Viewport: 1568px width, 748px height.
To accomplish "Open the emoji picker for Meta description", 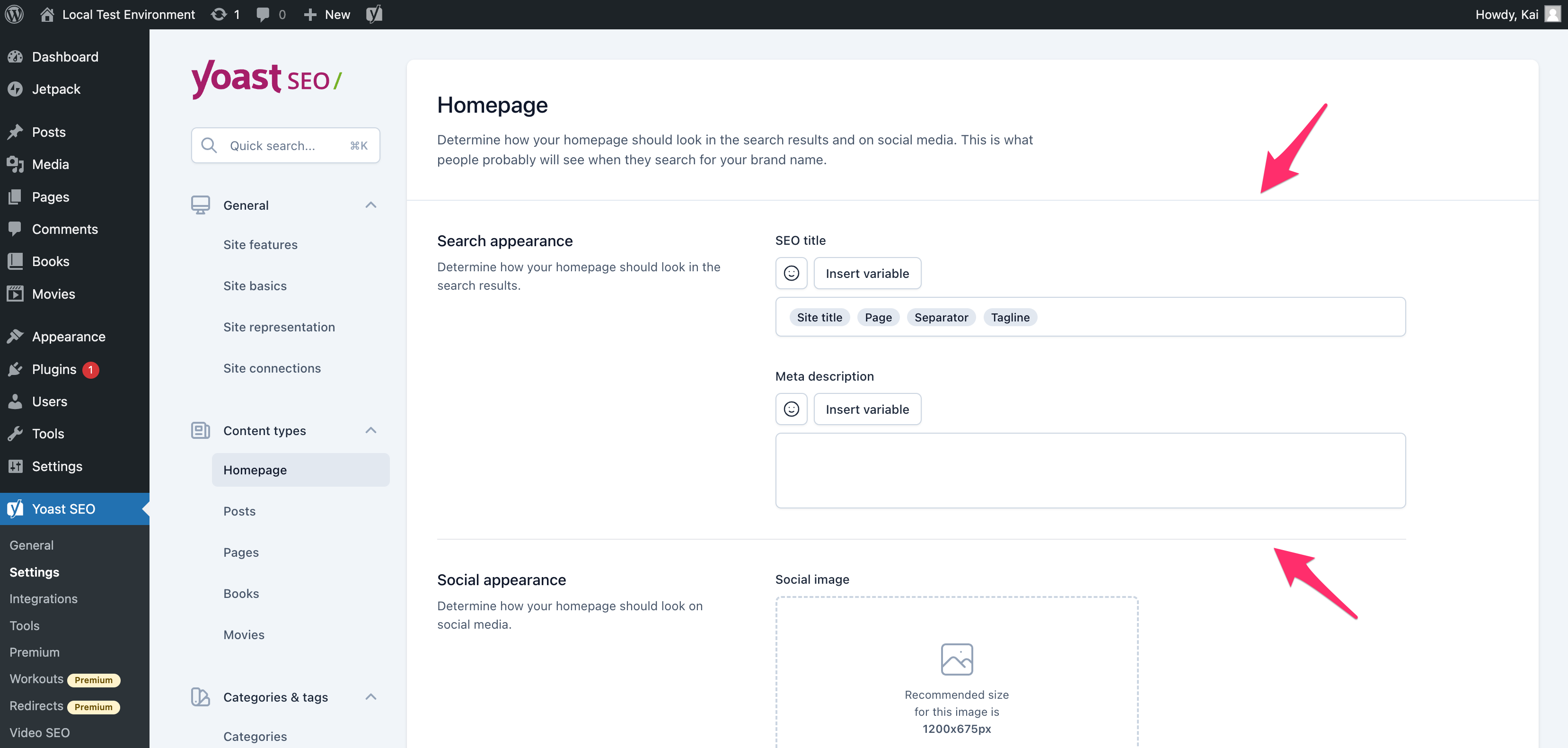I will coord(791,409).
